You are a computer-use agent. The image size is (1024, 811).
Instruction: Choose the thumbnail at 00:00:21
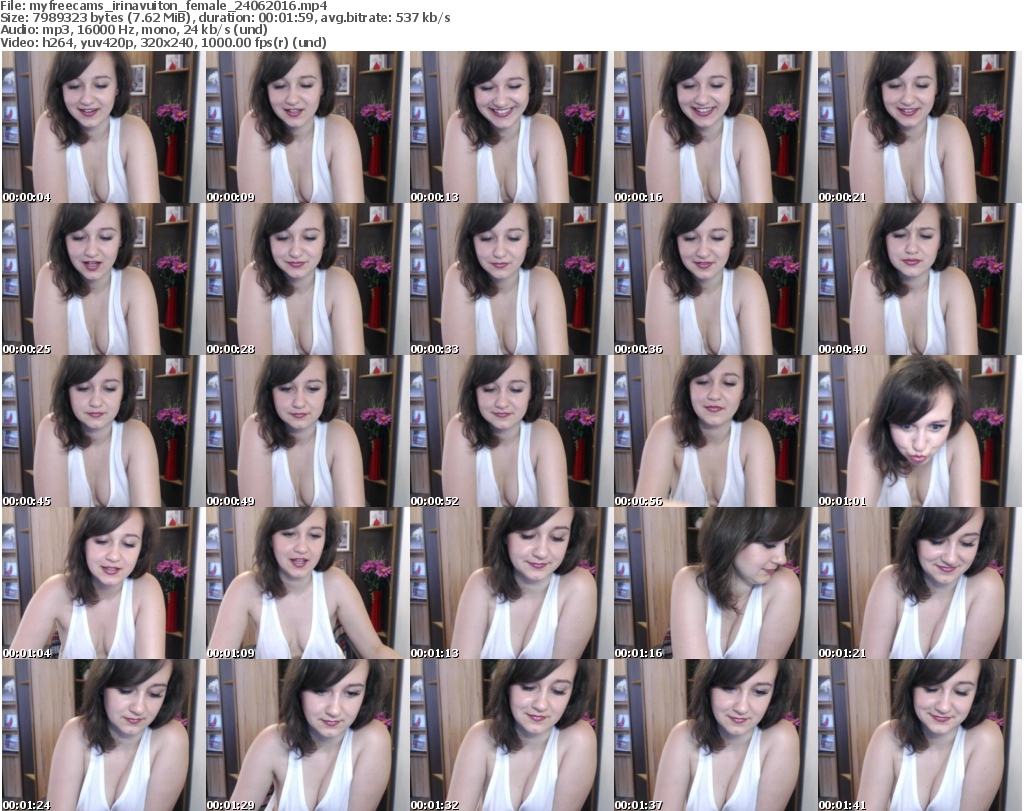click(x=920, y=127)
